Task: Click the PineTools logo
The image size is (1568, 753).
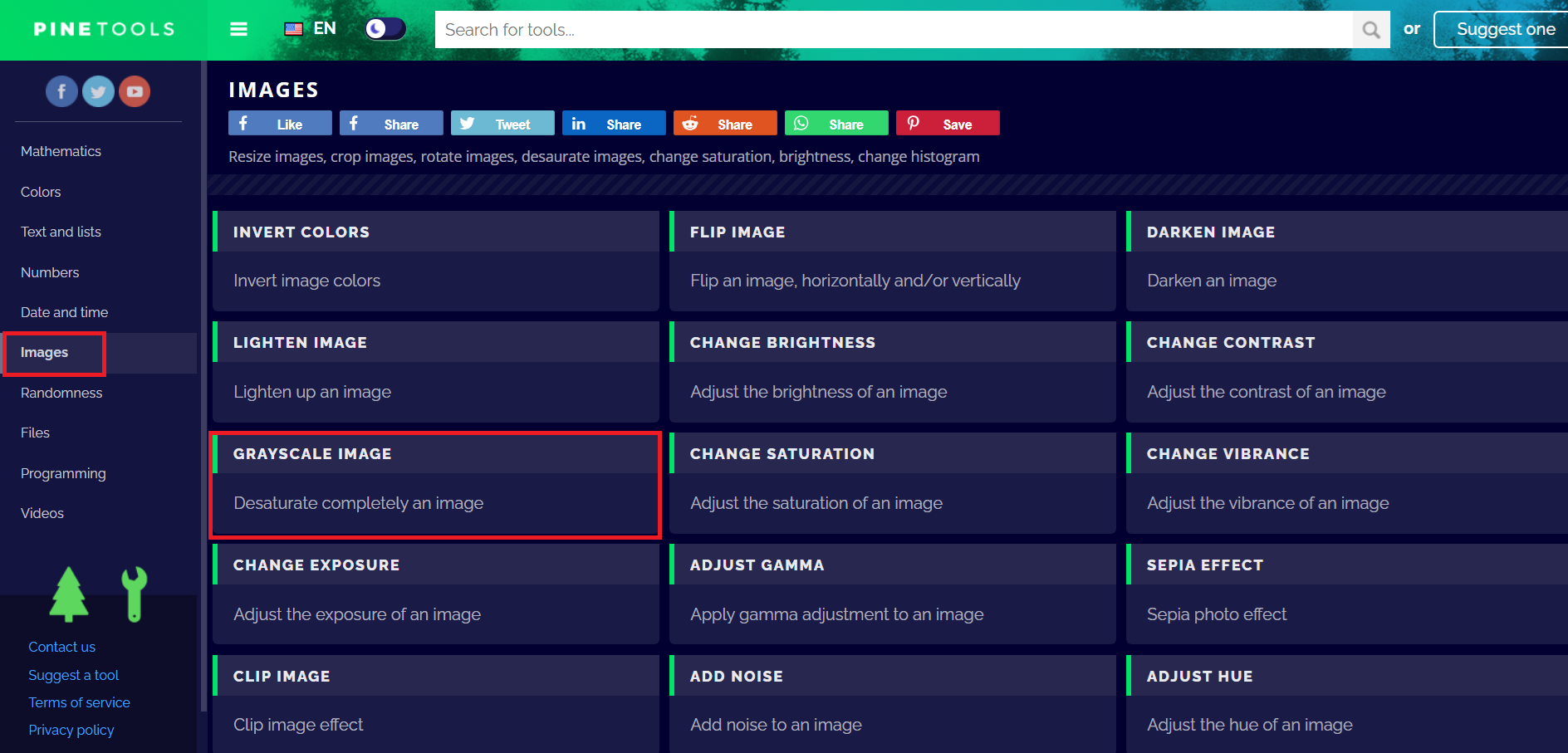Action: 104,30
